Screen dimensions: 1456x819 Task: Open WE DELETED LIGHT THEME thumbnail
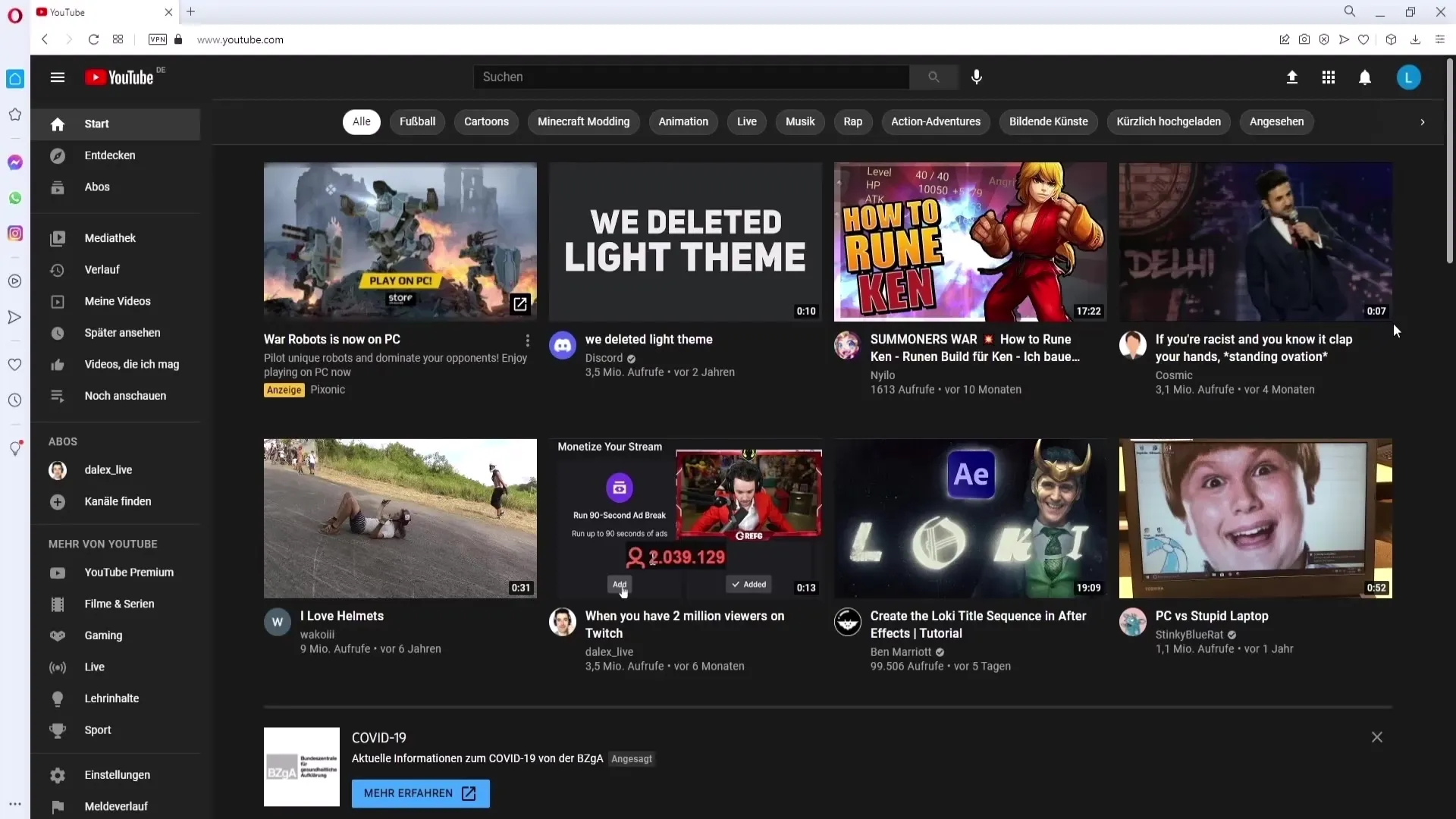[x=686, y=242]
